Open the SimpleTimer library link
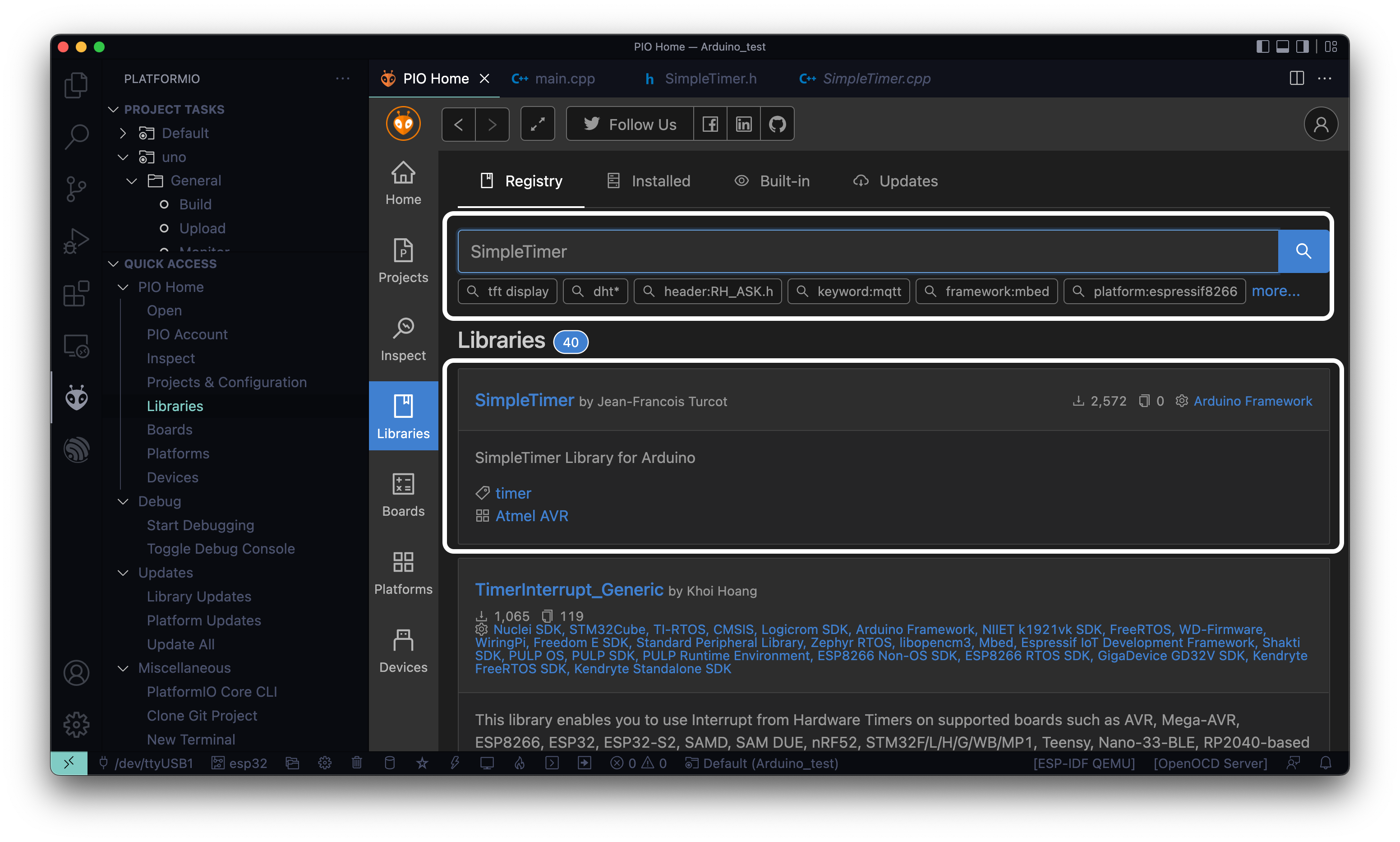 pyautogui.click(x=524, y=401)
